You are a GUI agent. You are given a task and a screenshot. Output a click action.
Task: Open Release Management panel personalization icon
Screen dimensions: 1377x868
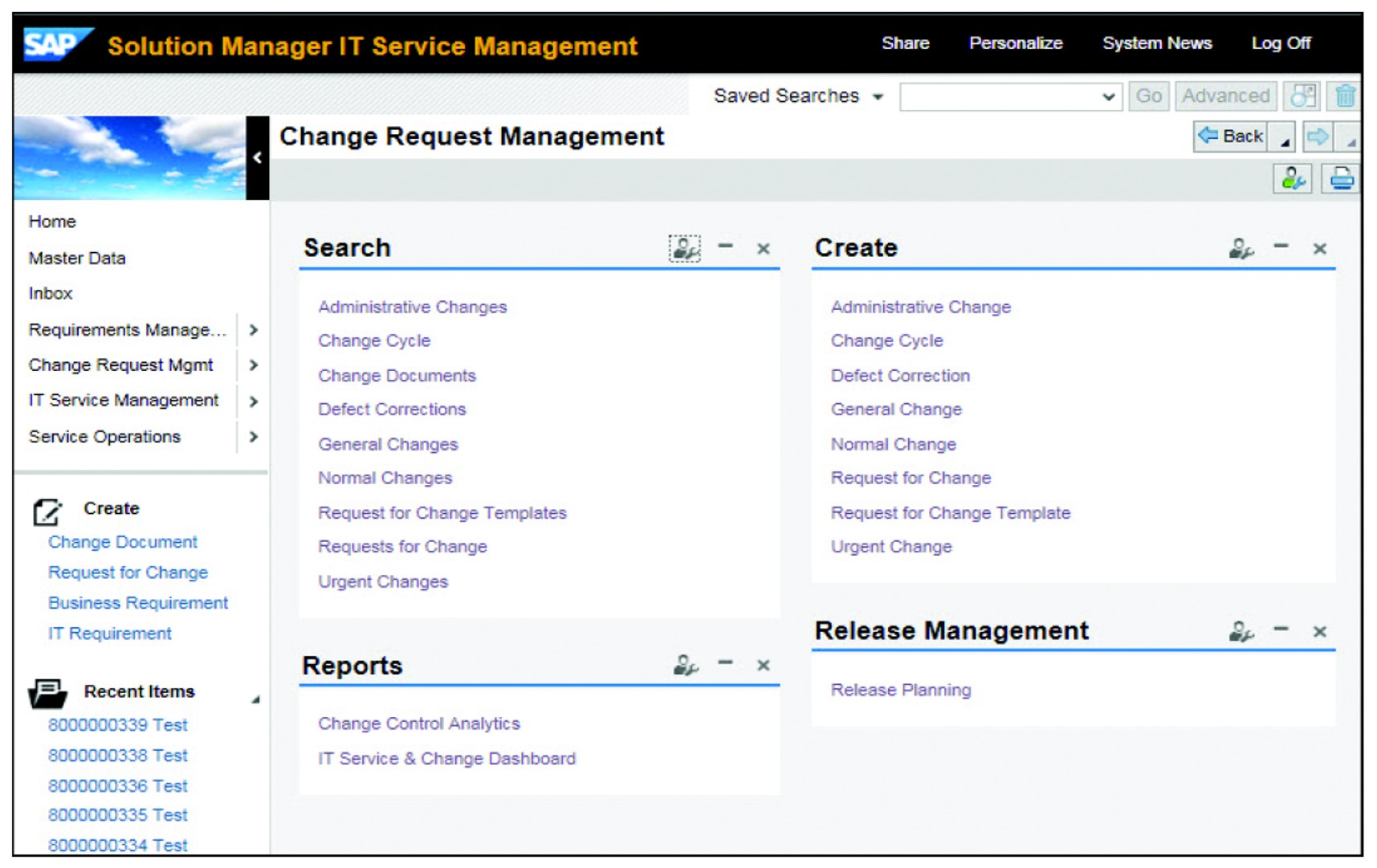click(1240, 631)
